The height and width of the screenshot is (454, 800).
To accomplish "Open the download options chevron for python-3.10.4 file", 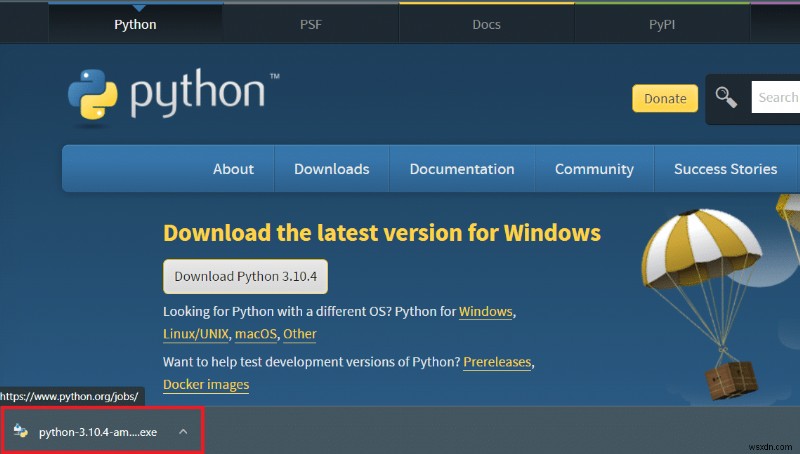I will pos(183,432).
